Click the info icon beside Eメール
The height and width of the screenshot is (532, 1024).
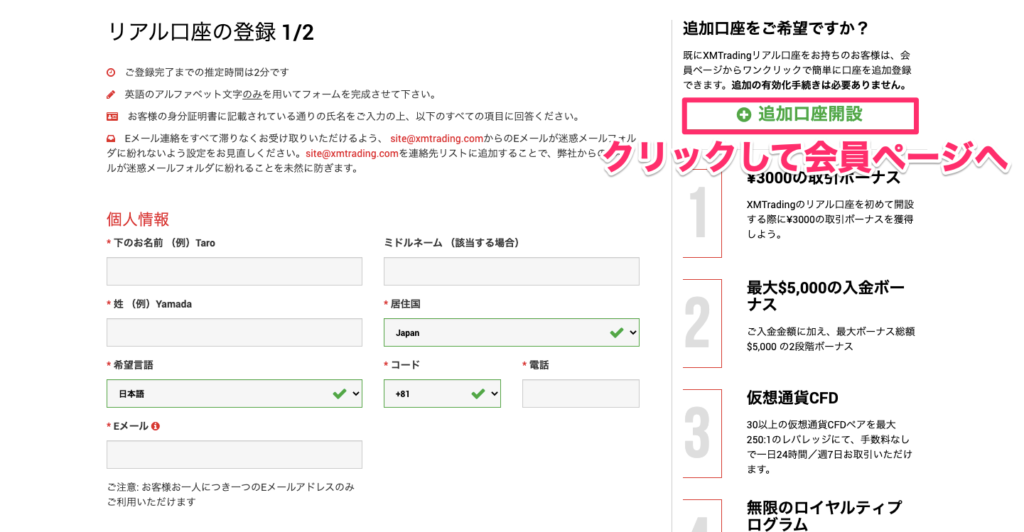tap(155, 426)
